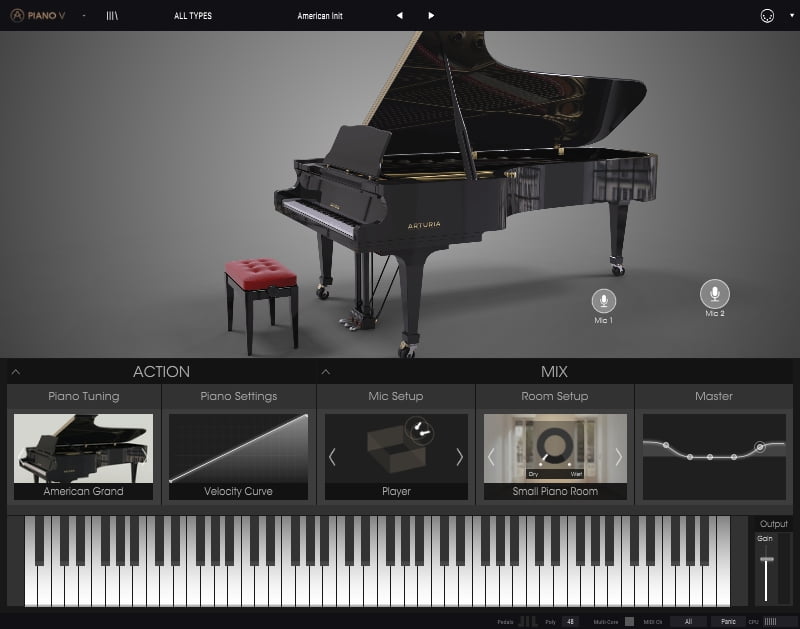Viewport: 800px width, 629px height.
Task: Select the Mic 2 microphone
Action: (715, 294)
